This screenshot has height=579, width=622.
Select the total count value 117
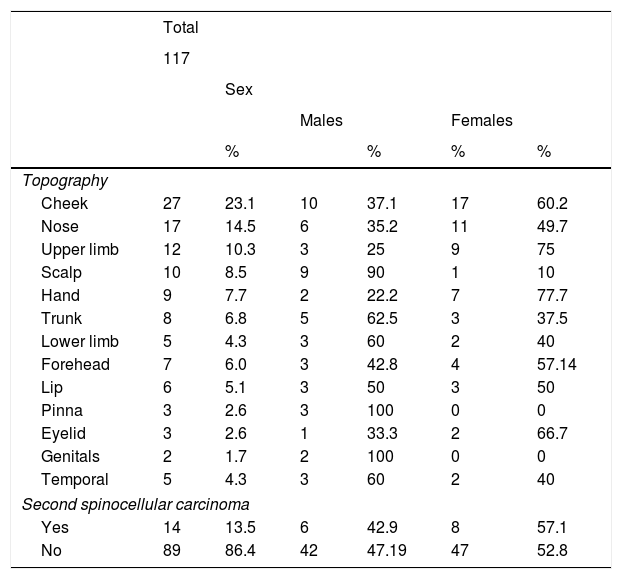(177, 59)
